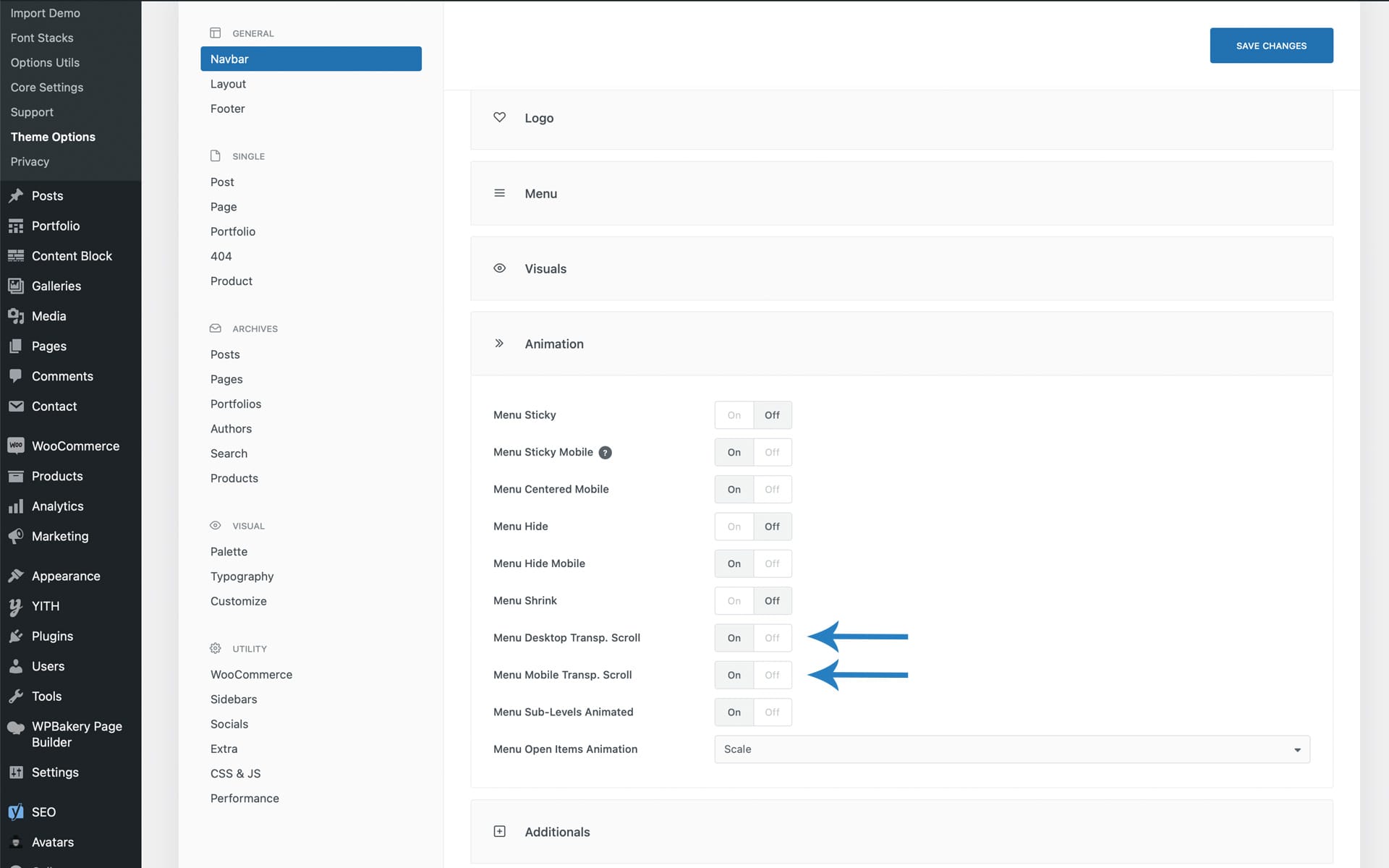
Task: Click the plus icon next to Additionals
Action: point(499,831)
